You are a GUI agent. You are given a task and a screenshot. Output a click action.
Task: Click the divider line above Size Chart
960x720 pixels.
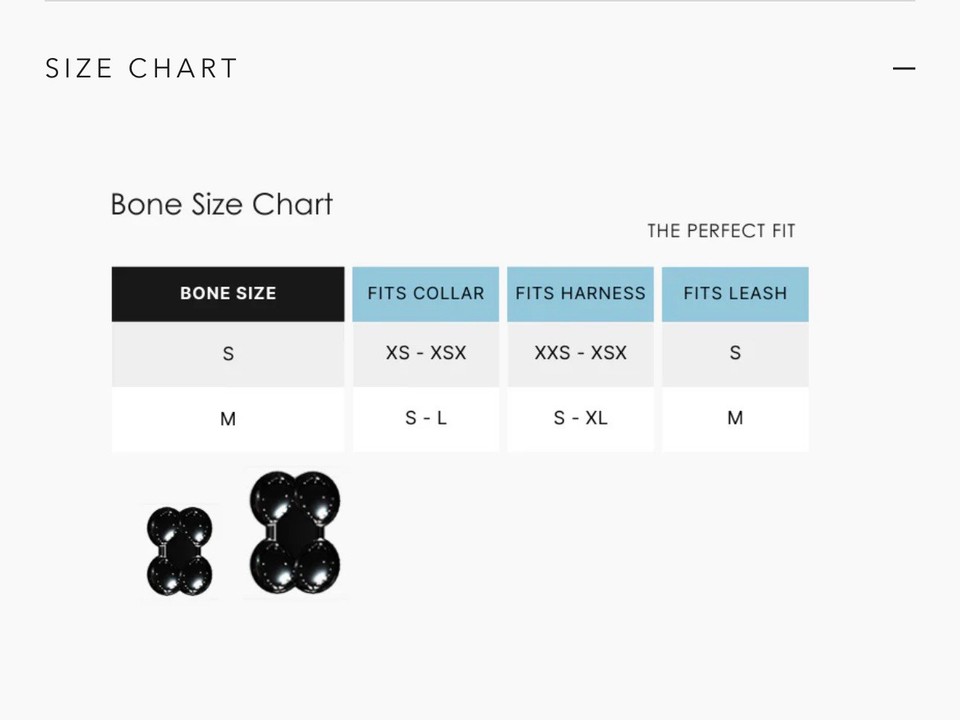(480, 1)
